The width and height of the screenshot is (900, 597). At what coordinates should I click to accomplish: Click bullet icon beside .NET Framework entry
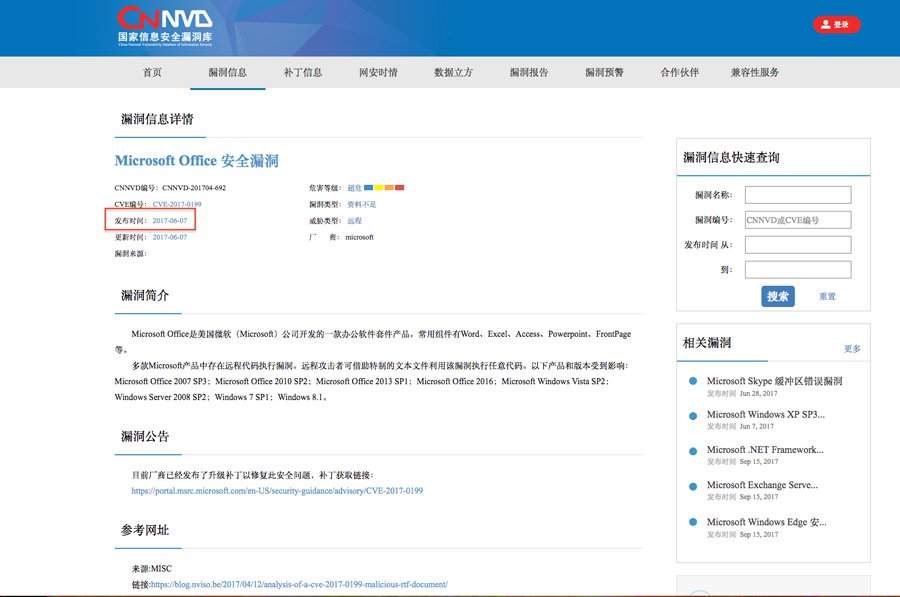[x=693, y=451]
